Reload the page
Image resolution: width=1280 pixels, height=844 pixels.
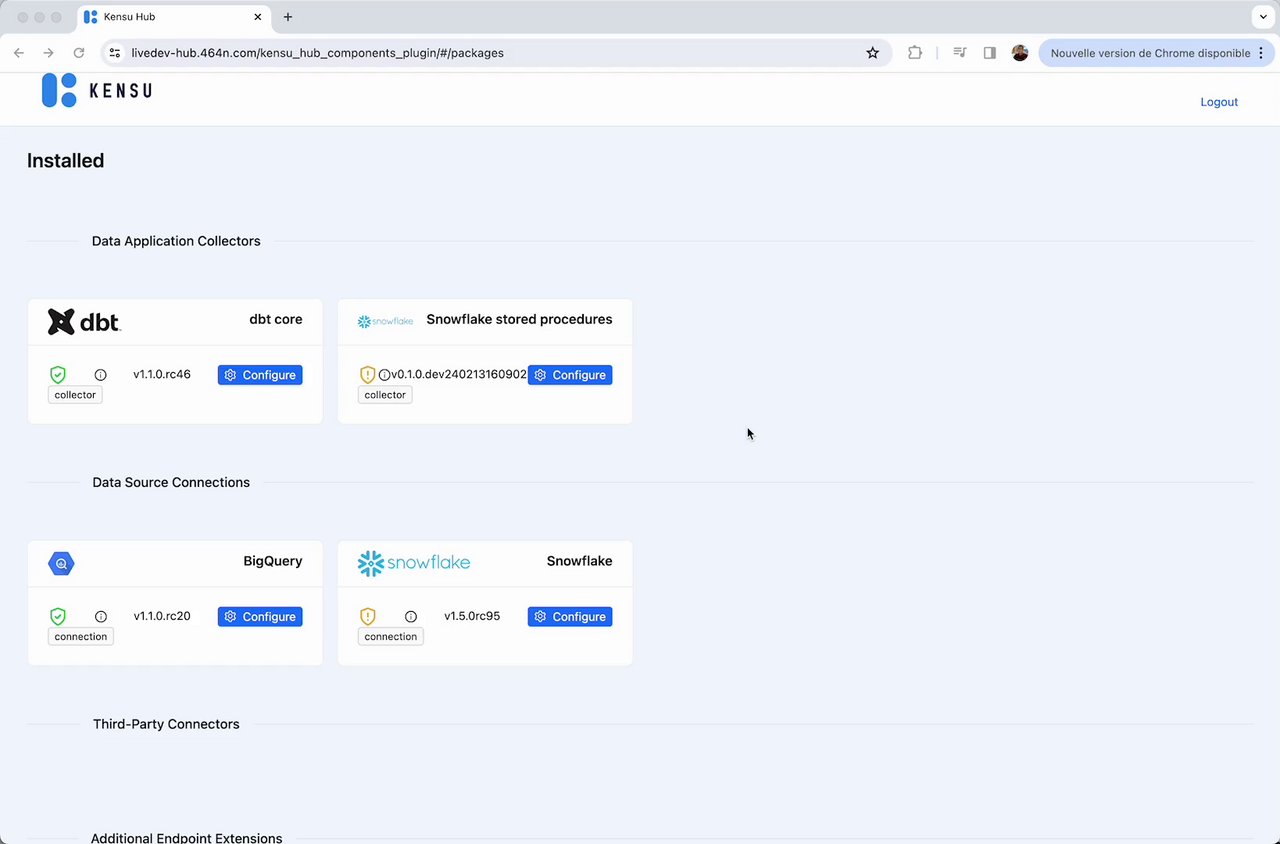[79, 53]
